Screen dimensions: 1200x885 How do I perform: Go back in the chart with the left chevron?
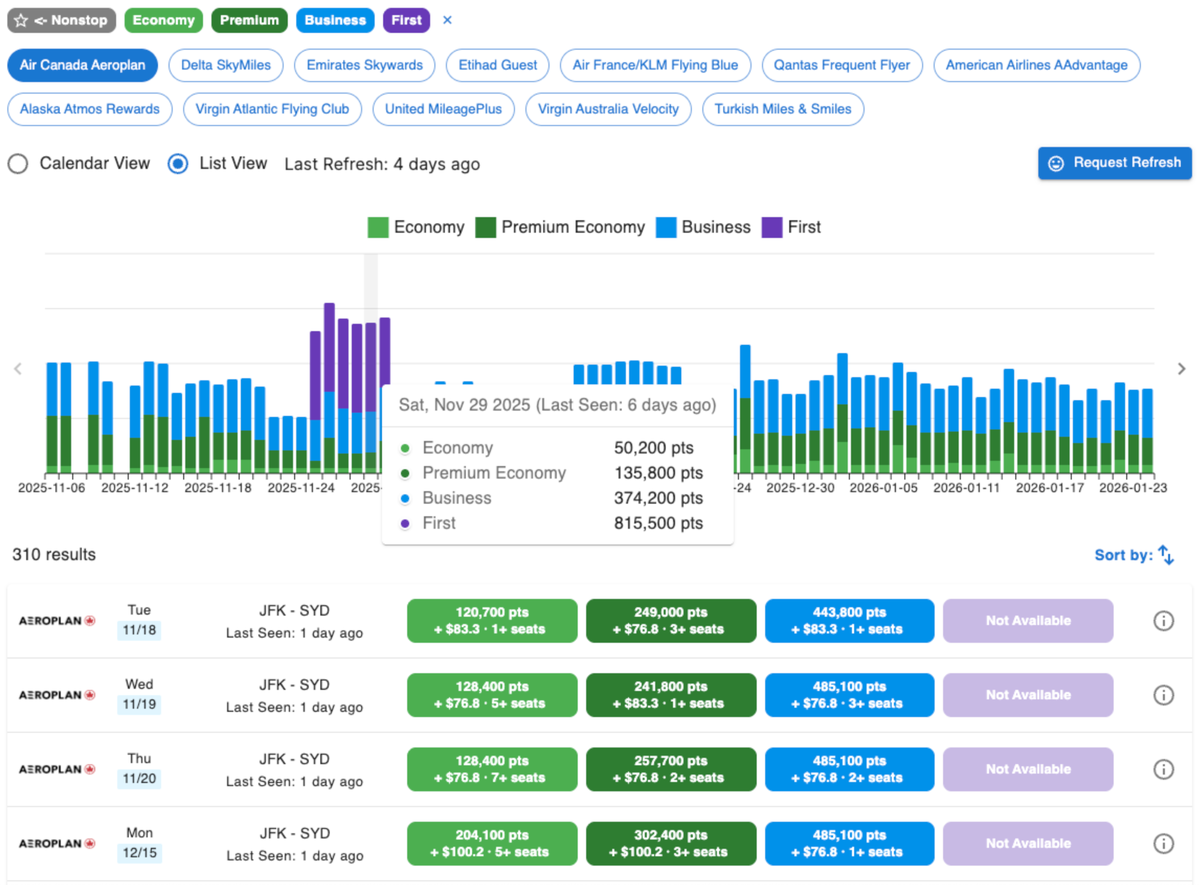(x=18, y=369)
